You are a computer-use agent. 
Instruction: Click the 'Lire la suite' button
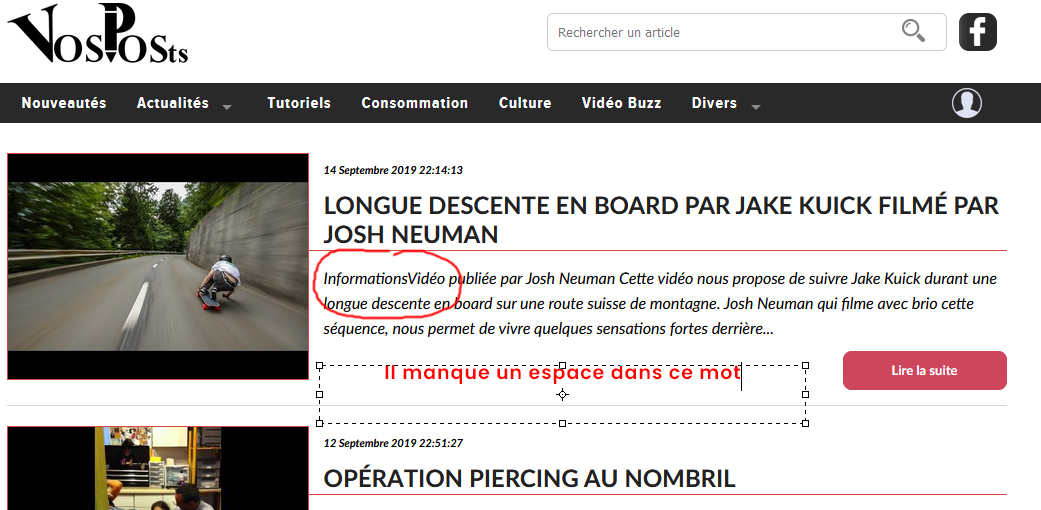925,371
